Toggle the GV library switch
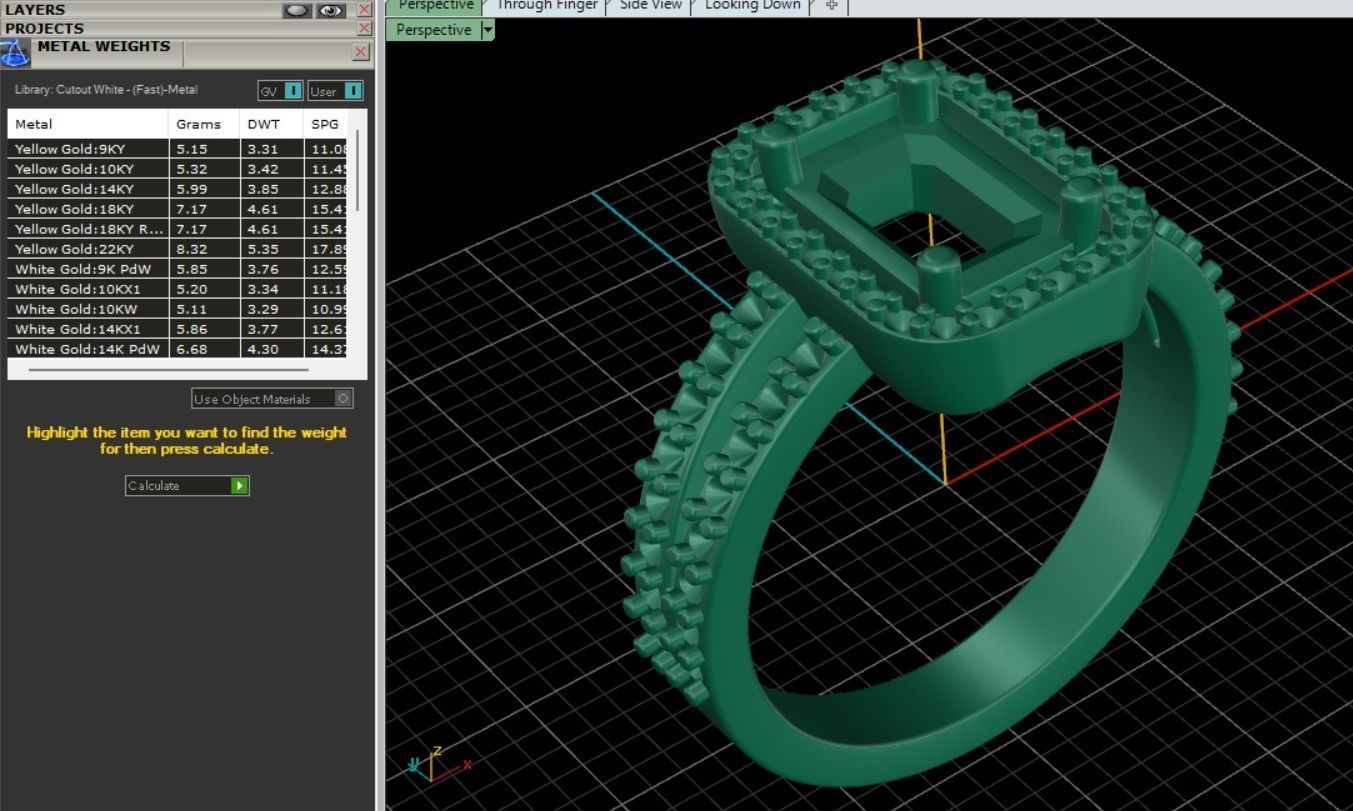The height and width of the screenshot is (811, 1353). (280, 91)
